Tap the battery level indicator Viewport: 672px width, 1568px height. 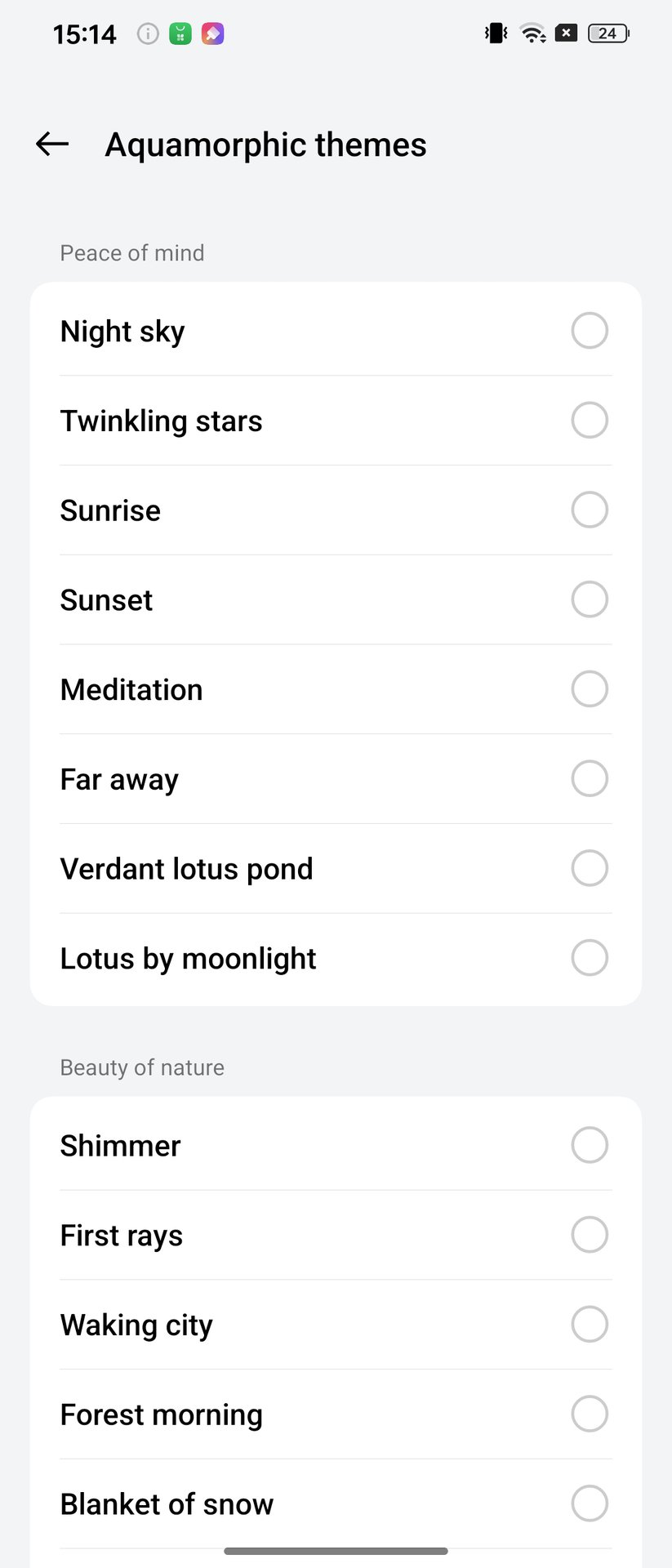click(608, 33)
